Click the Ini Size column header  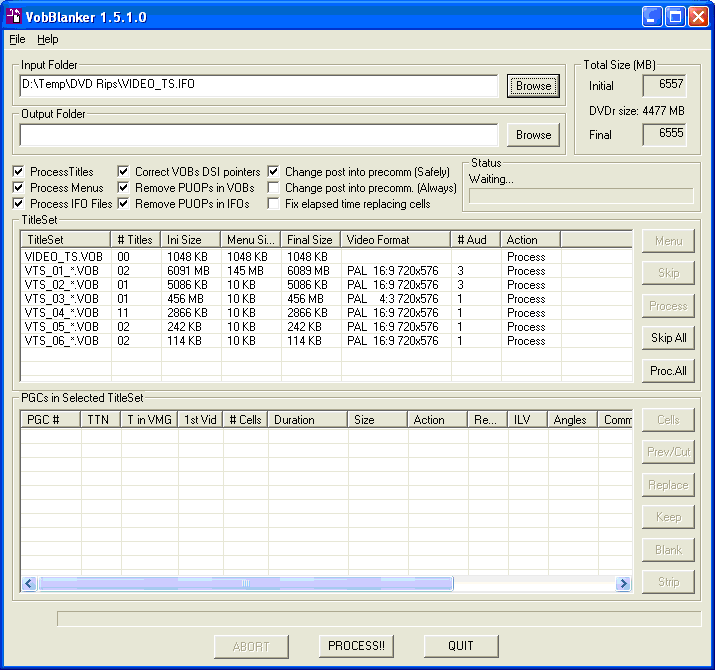pyautogui.click(x=191, y=239)
